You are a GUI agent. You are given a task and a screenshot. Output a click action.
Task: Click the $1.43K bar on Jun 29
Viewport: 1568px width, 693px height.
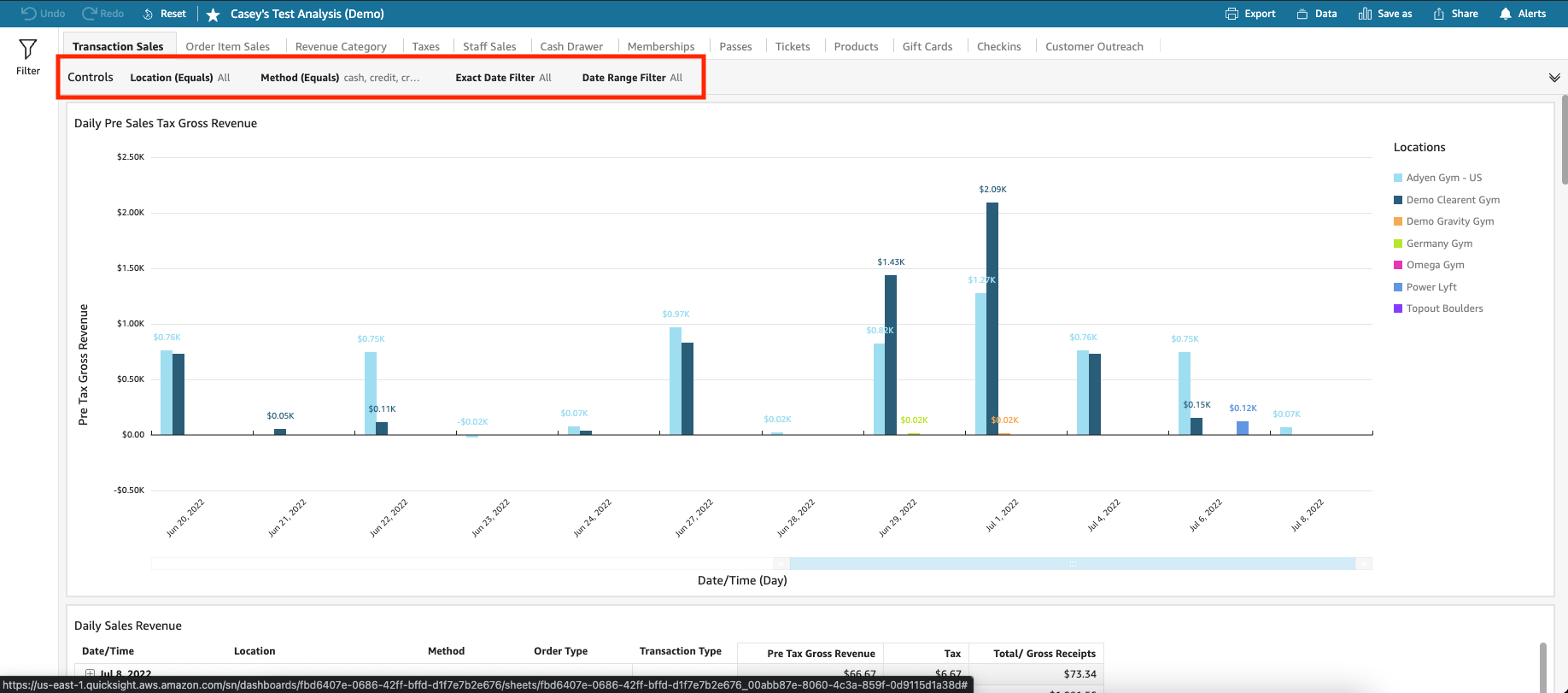tap(891, 355)
